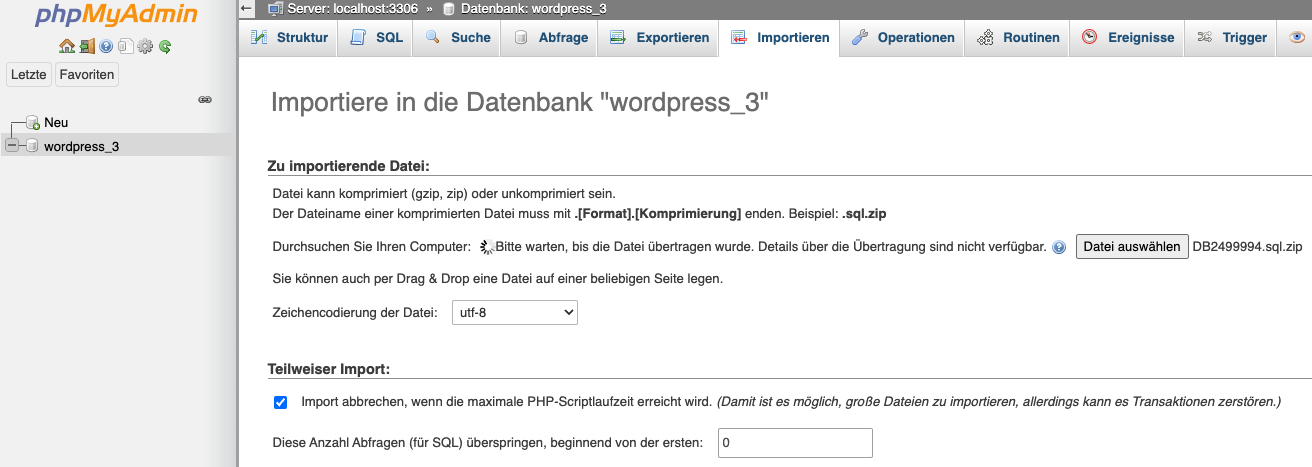Uncheck Import abbrechen on PHP timeout checkbox
Image resolution: width=1312 pixels, height=467 pixels.
pos(280,402)
